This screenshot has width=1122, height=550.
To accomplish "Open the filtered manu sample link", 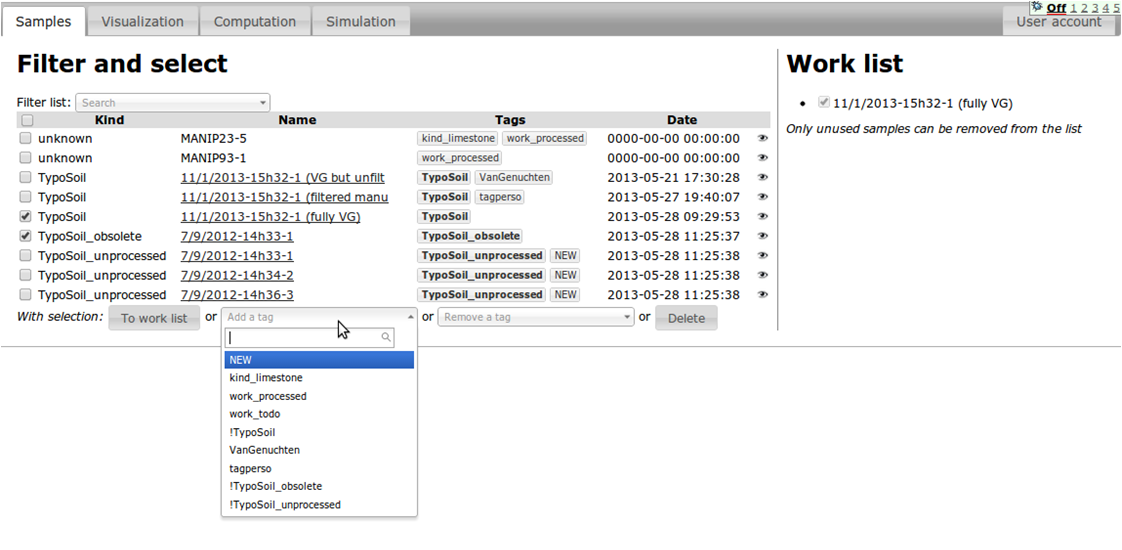I will [285, 197].
